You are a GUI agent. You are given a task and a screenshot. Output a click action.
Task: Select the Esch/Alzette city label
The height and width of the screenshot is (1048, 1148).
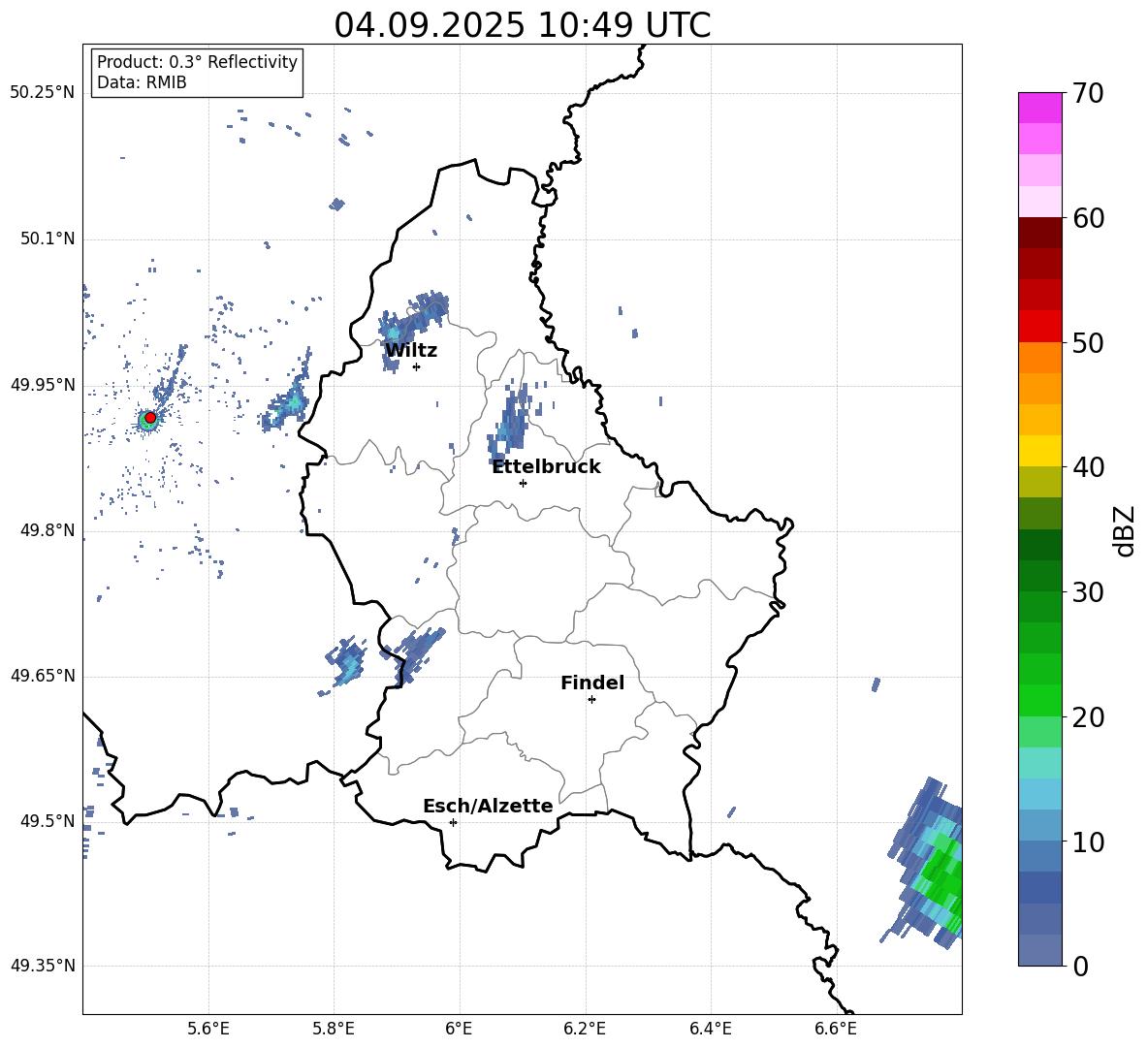click(x=488, y=806)
